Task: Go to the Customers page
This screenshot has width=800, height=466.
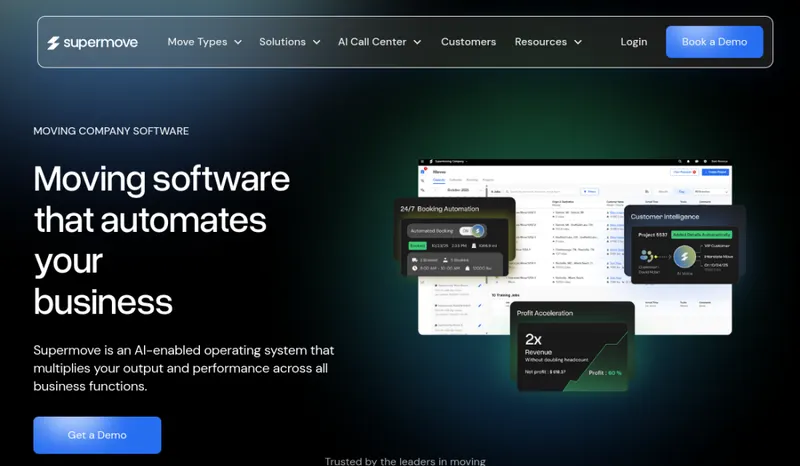Action: pos(468,42)
